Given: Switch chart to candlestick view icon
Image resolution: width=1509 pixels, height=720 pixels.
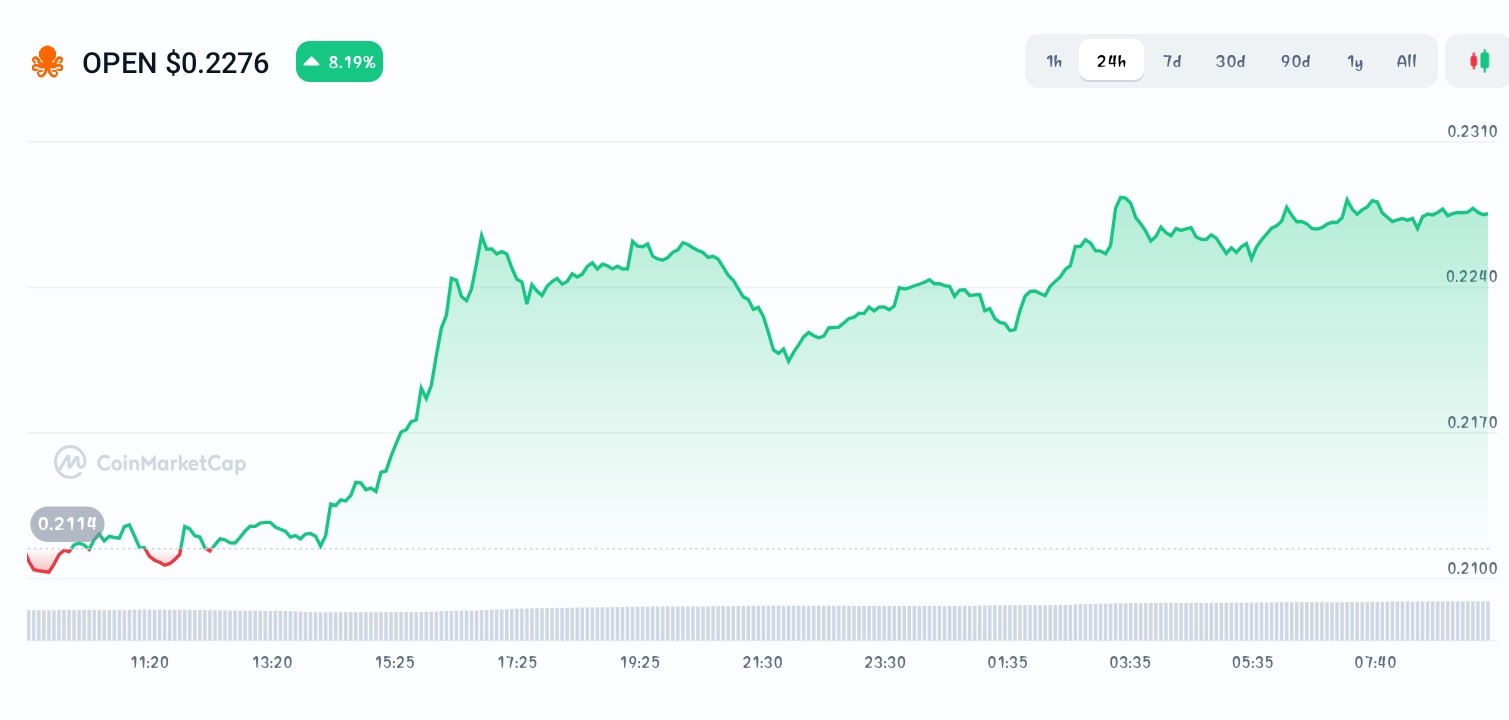Looking at the screenshot, I should pyautogui.click(x=1479, y=61).
